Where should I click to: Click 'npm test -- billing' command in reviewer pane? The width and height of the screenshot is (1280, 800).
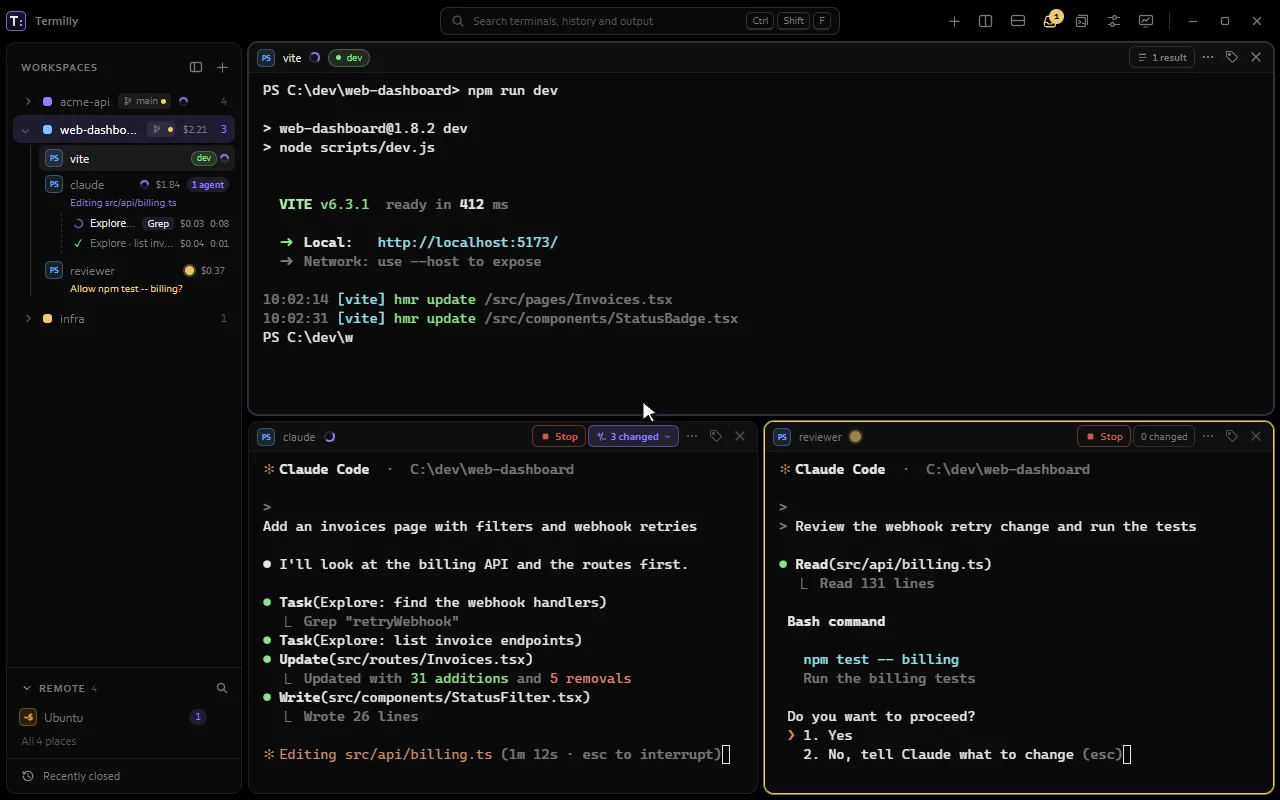point(881,659)
